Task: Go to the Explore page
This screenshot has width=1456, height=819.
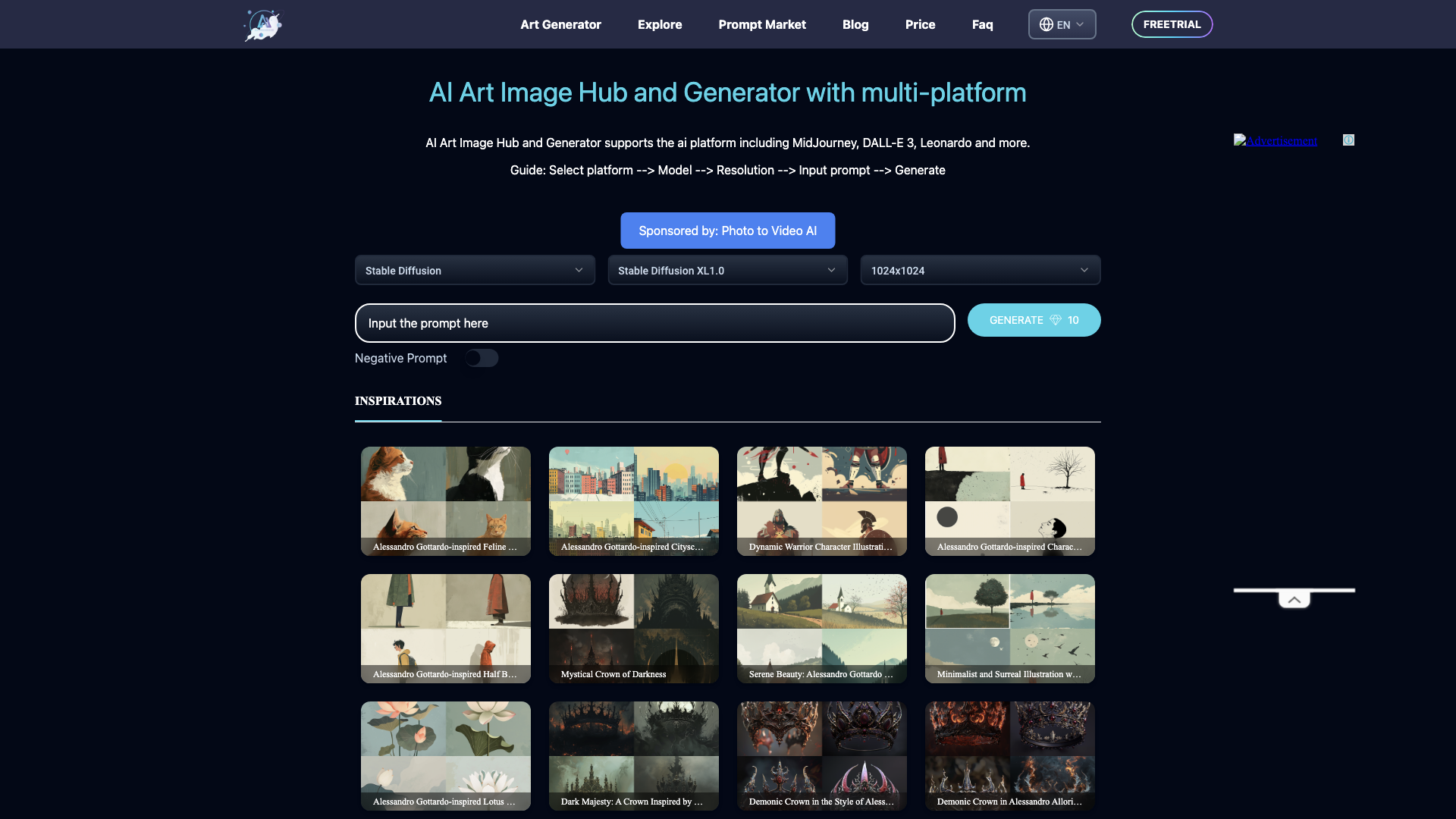Action: click(660, 24)
